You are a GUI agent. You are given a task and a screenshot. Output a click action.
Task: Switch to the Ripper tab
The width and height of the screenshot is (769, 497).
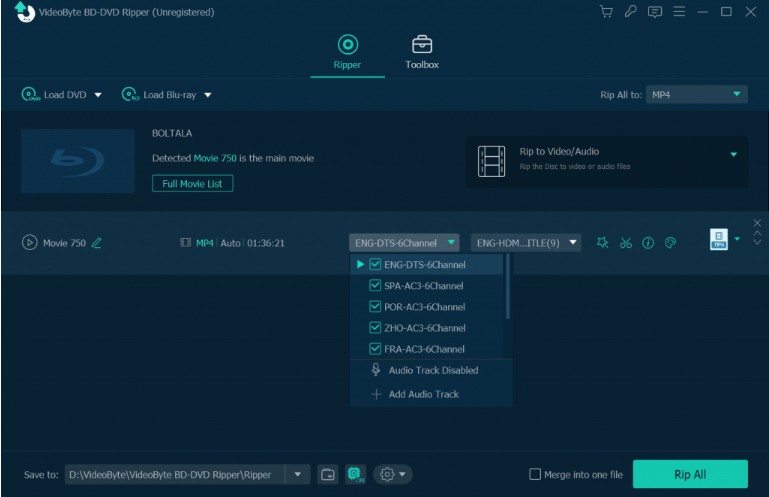347,52
